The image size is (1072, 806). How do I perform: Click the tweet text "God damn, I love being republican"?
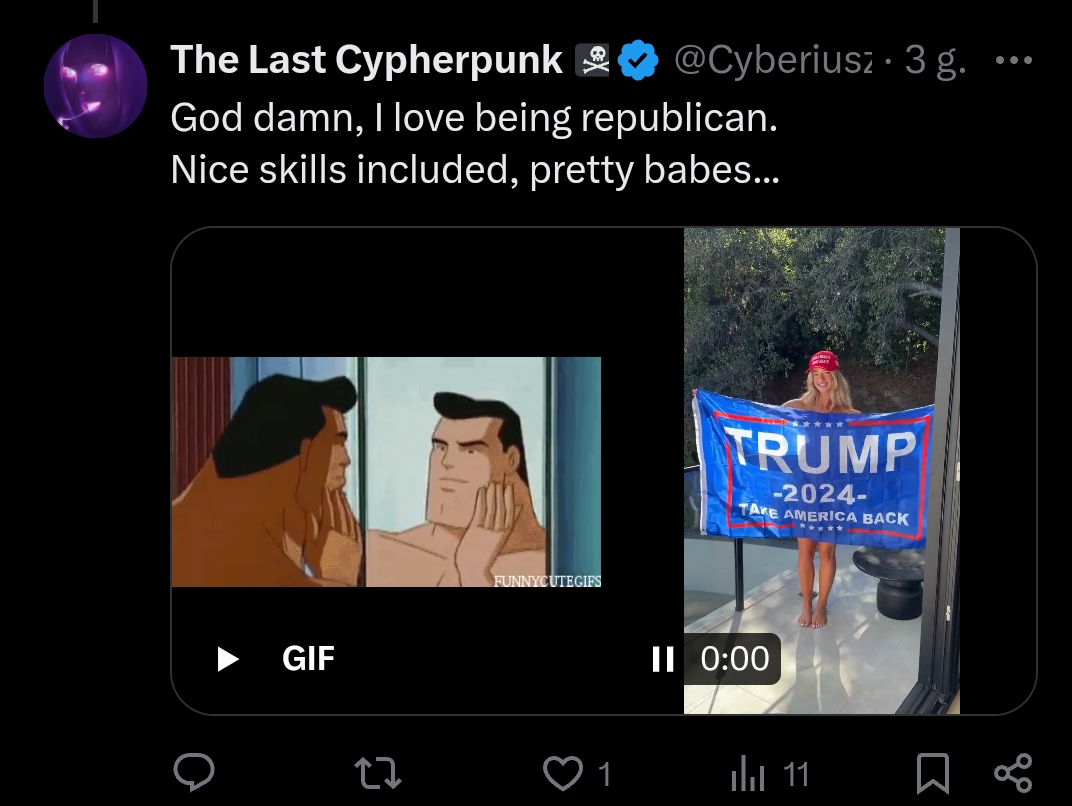pyautogui.click(x=473, y=118)
